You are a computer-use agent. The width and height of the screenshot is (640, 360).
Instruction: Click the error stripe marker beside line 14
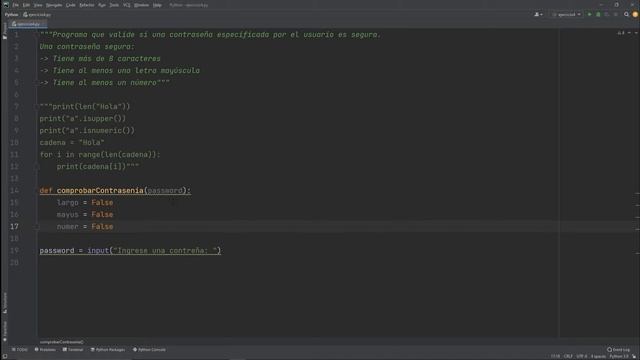[637, 193]
